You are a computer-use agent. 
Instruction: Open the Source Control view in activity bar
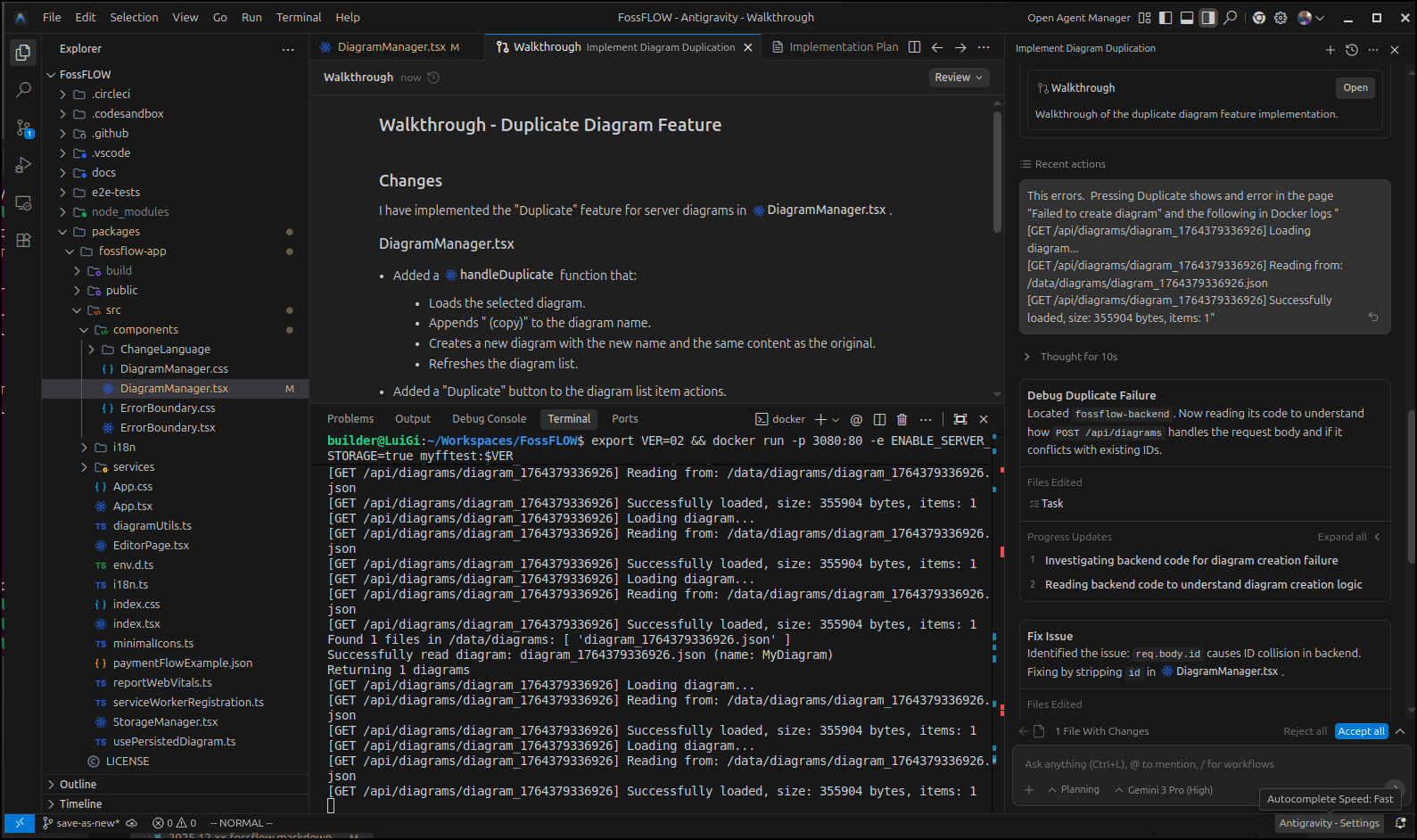pyautogui.click(x=23, y=128)
